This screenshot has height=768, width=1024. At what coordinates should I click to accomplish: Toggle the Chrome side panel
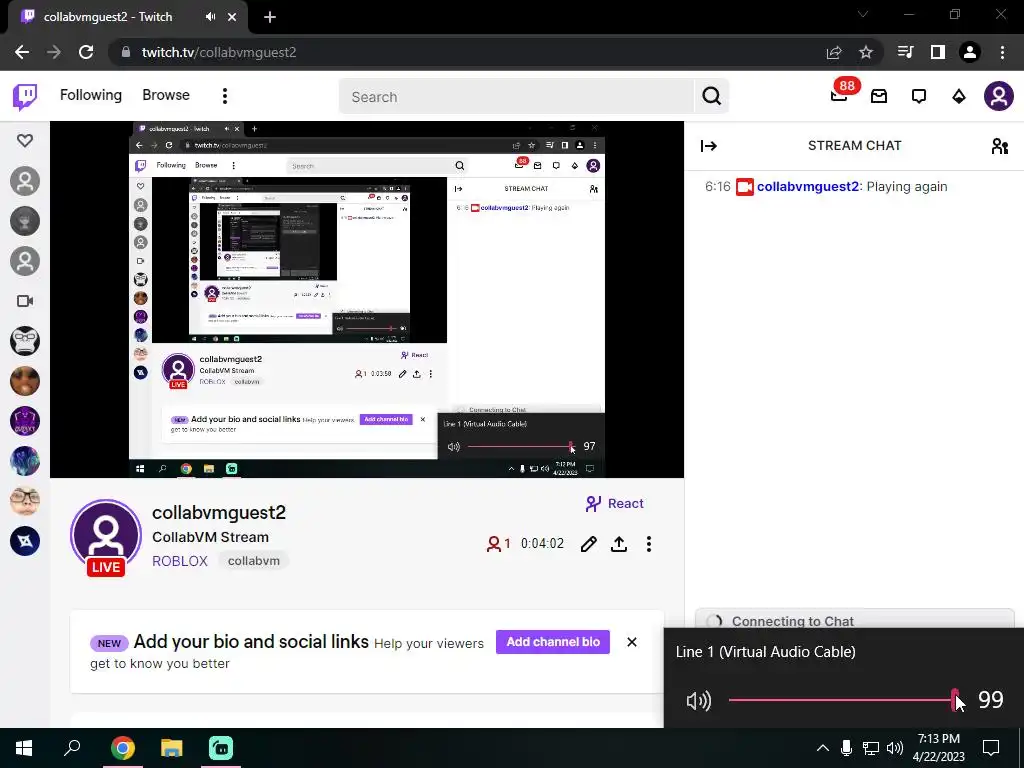(x=938, y=52)
